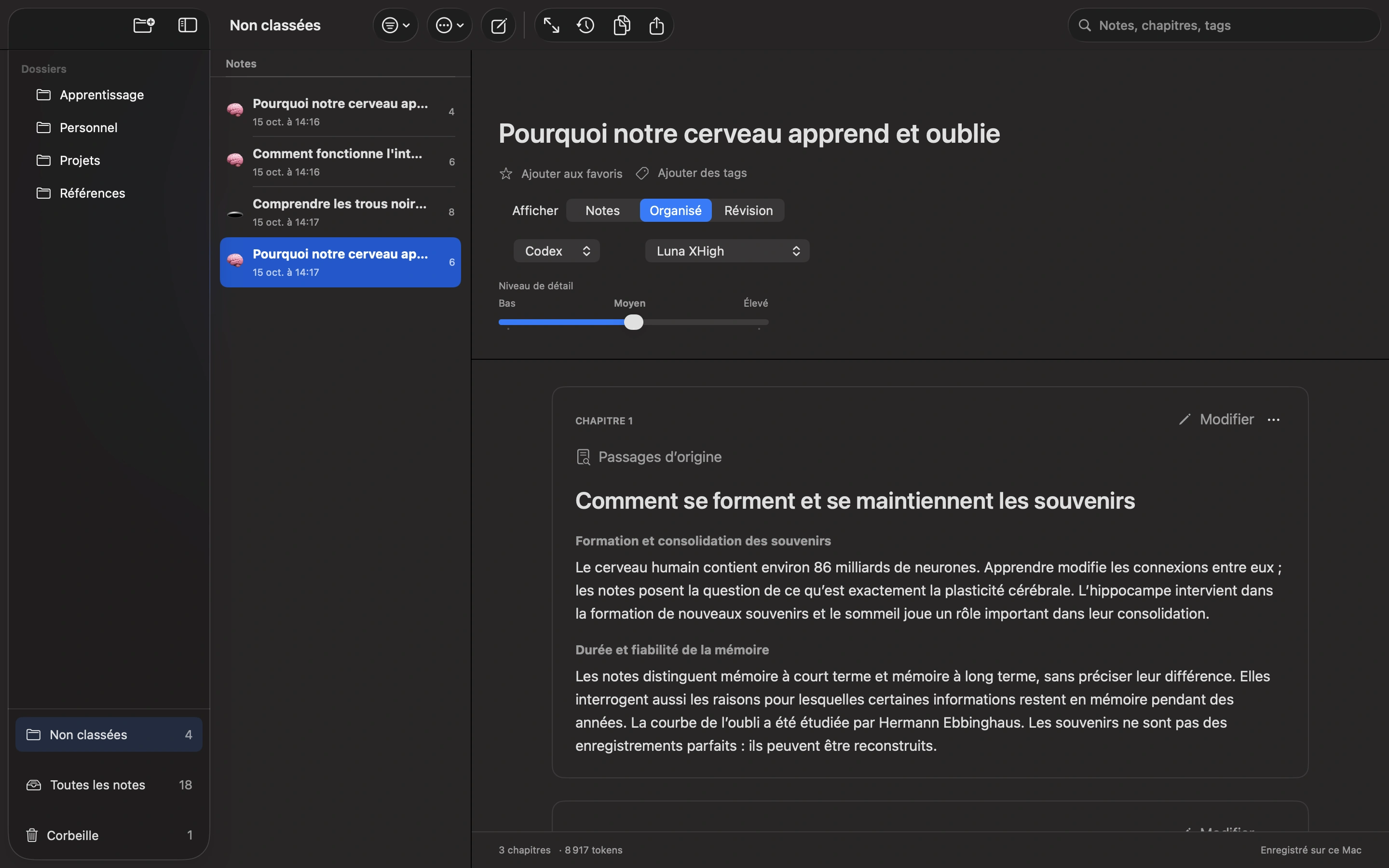Open the Codex dropdown
The height and width of the screenshot is (868, 1389).
point(557,251)
